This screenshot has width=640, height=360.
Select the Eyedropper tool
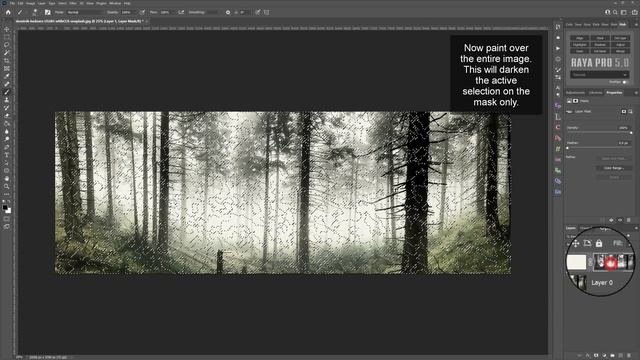pyautogui.click(x=7, y=76)
